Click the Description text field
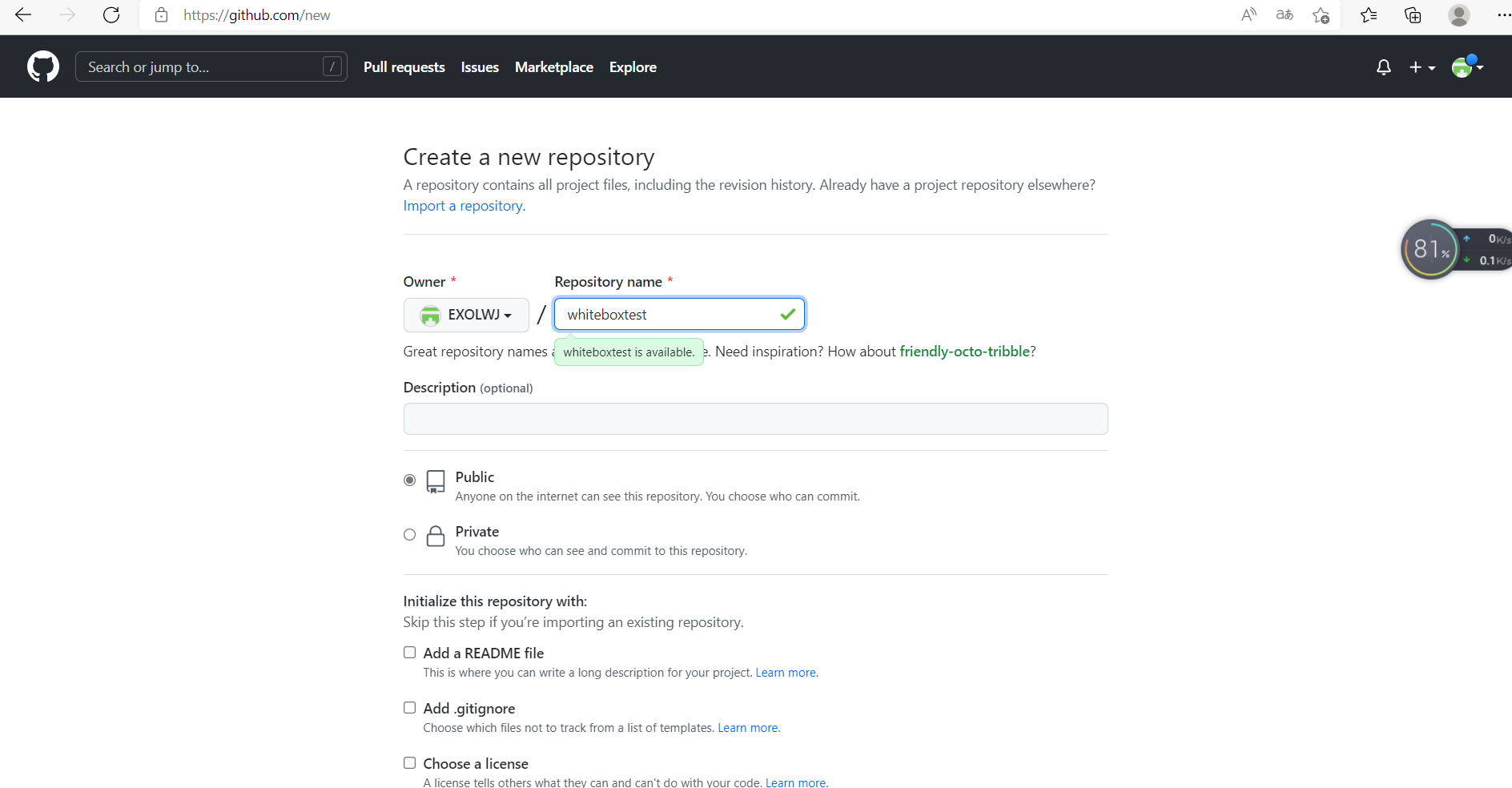This screenshot has height=788, width=1512. [x=756, y=419]
